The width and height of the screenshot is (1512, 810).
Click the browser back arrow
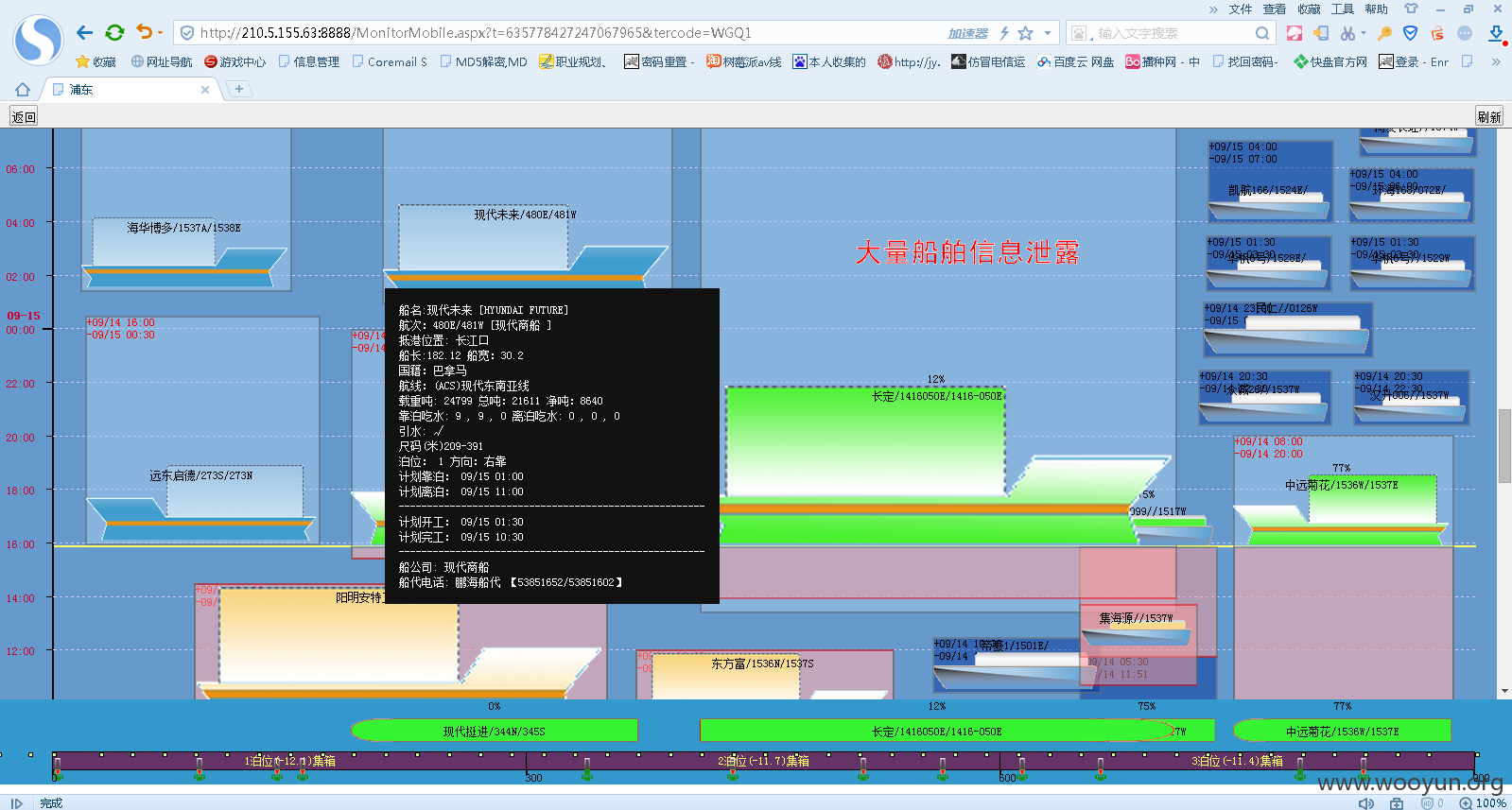pyautogui.click(x=84, y=33)
